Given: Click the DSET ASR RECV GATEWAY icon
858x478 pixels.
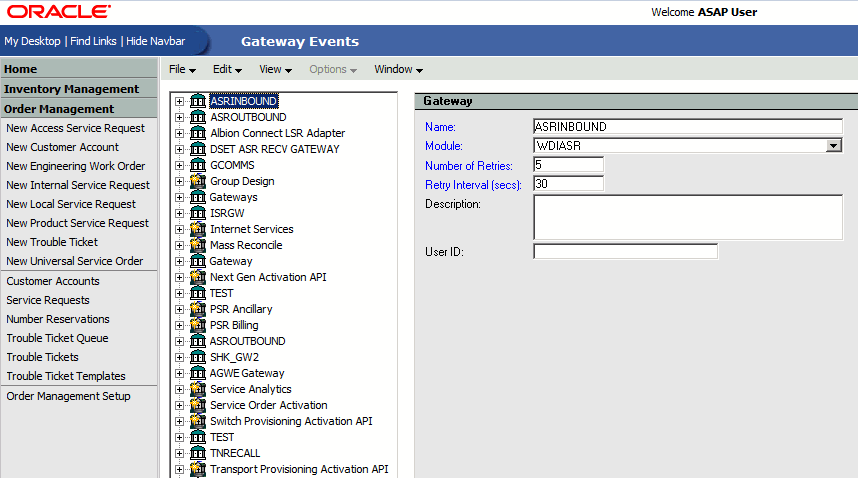Looking at the screenshot, I should pyautogui.click(x=198, y=149).
